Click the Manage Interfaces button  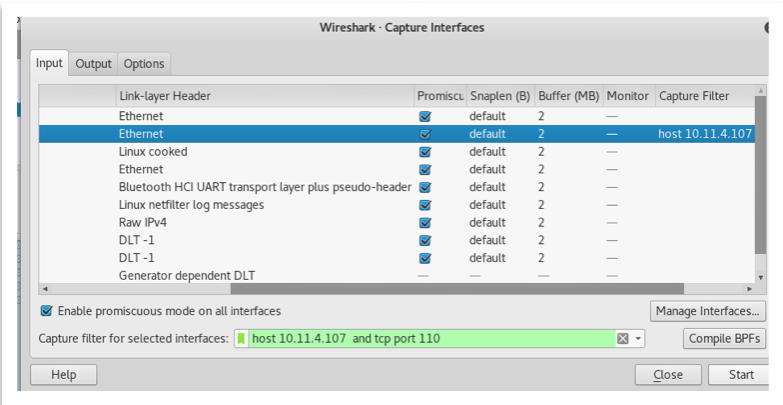(707, 311)
